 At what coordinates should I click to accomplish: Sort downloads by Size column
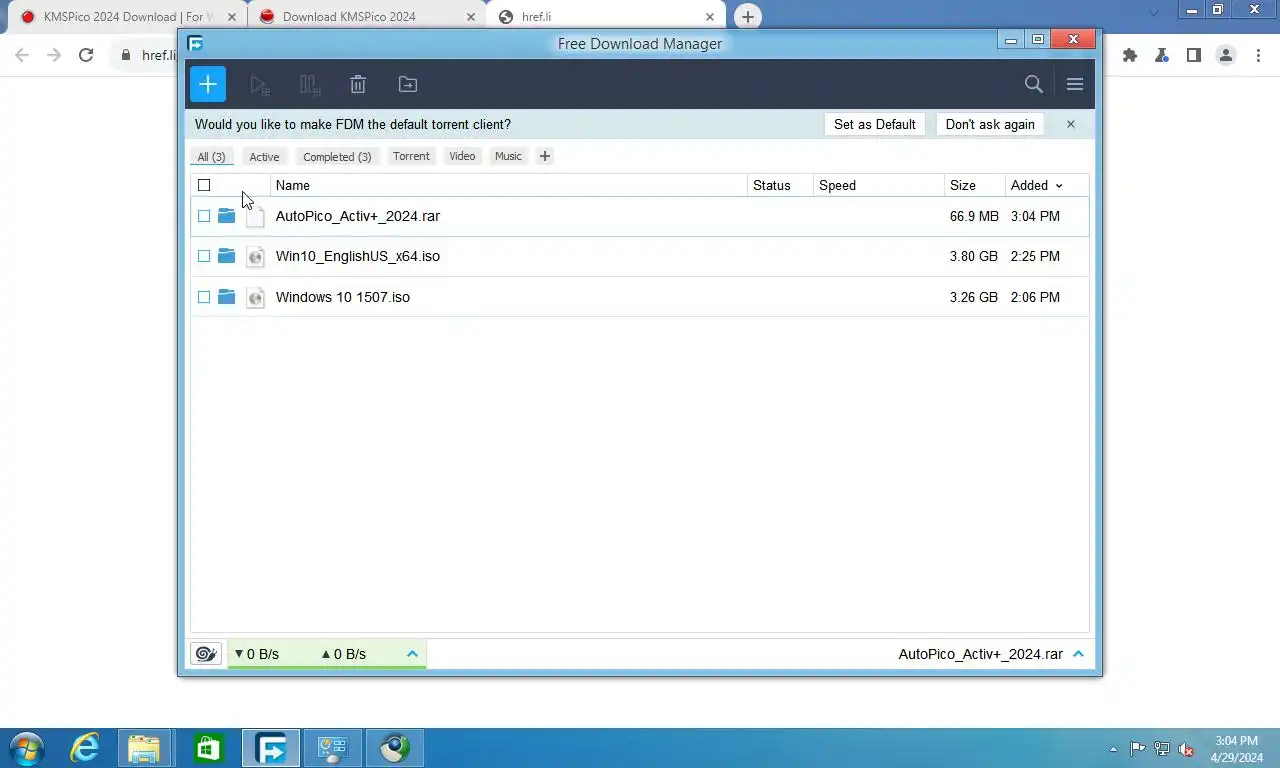pyautogui.click(x=975, y=185)
